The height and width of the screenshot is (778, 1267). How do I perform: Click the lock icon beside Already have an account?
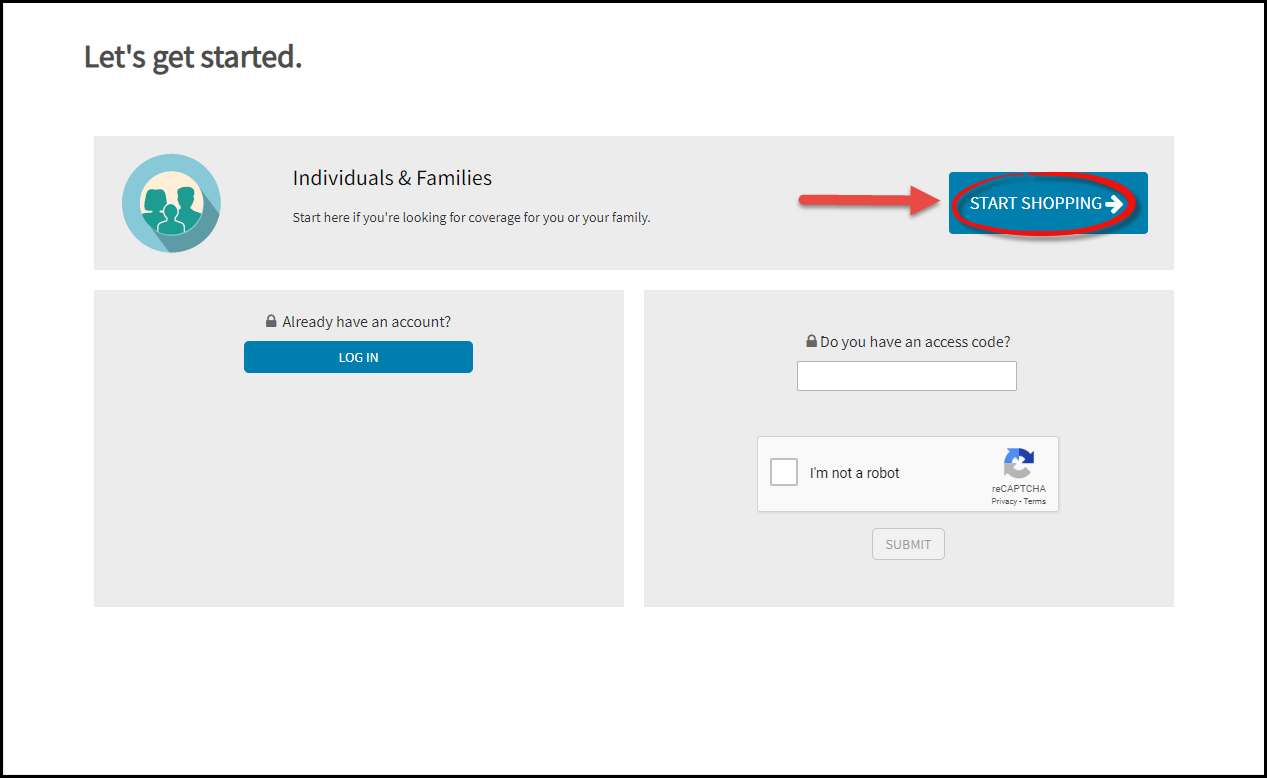point(271,321)
